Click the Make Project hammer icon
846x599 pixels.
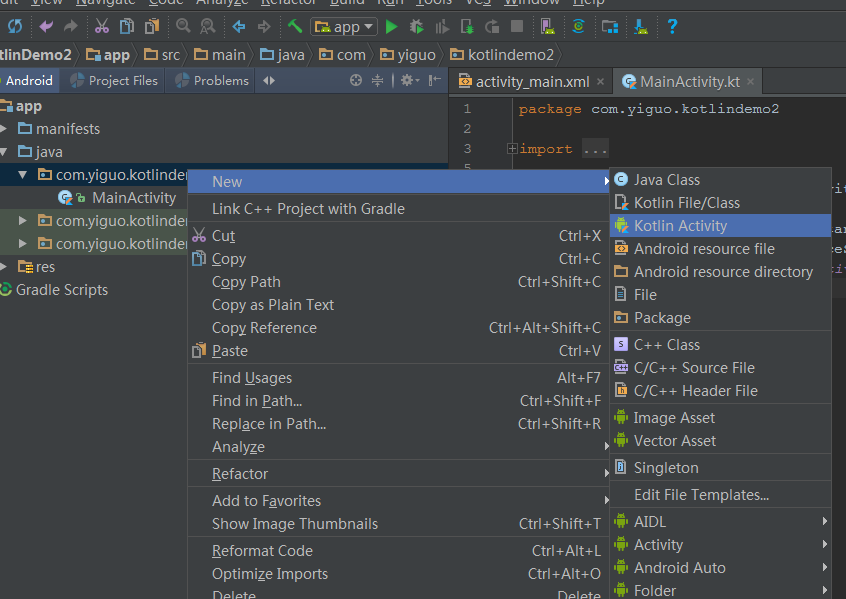point(294,26)
